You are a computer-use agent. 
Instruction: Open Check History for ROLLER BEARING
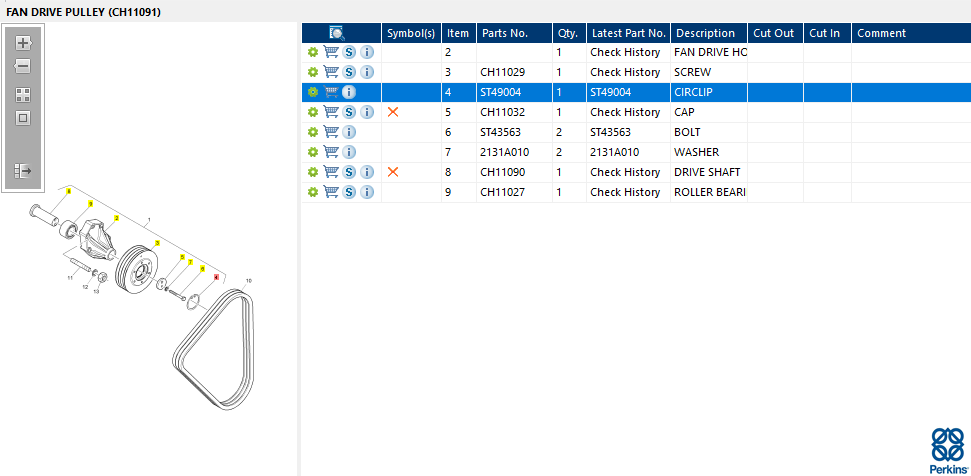point(625,192)
